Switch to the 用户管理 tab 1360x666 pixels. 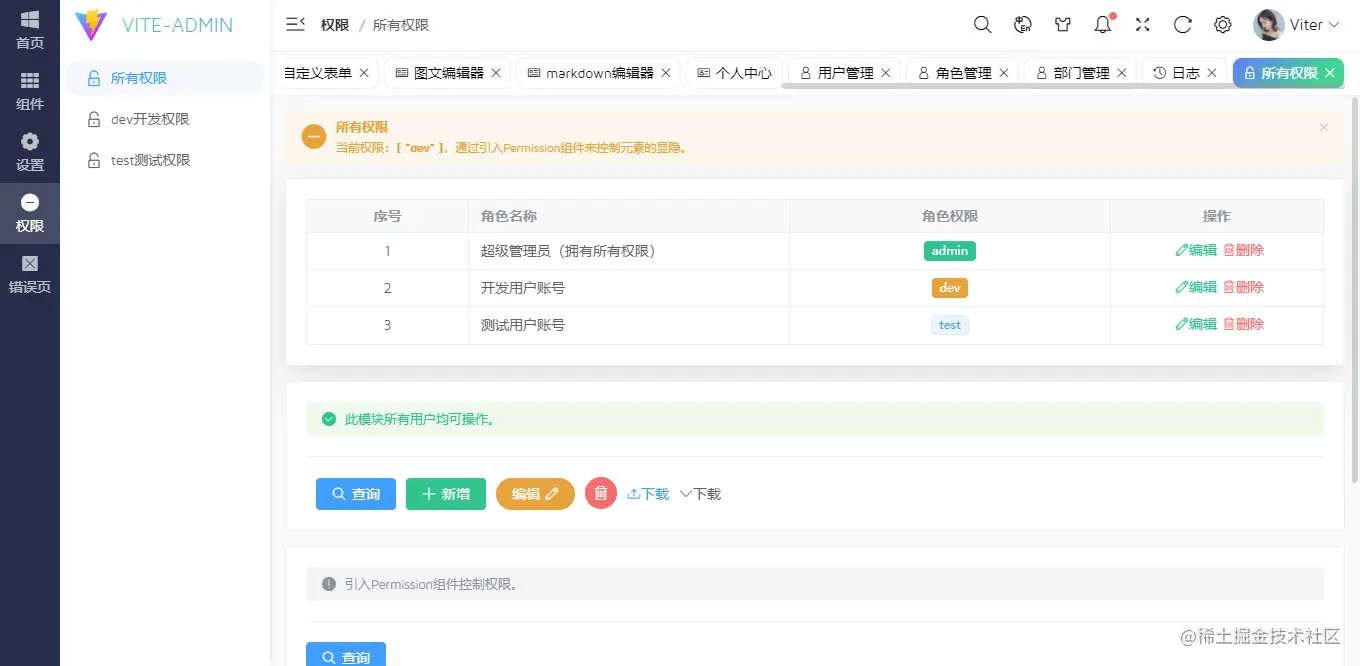pyautogui.click(x=848, y=72)
